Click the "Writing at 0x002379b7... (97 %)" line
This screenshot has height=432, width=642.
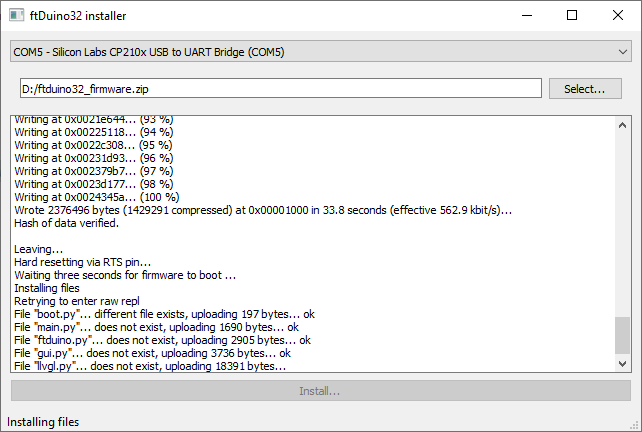(x=94, y=171)
